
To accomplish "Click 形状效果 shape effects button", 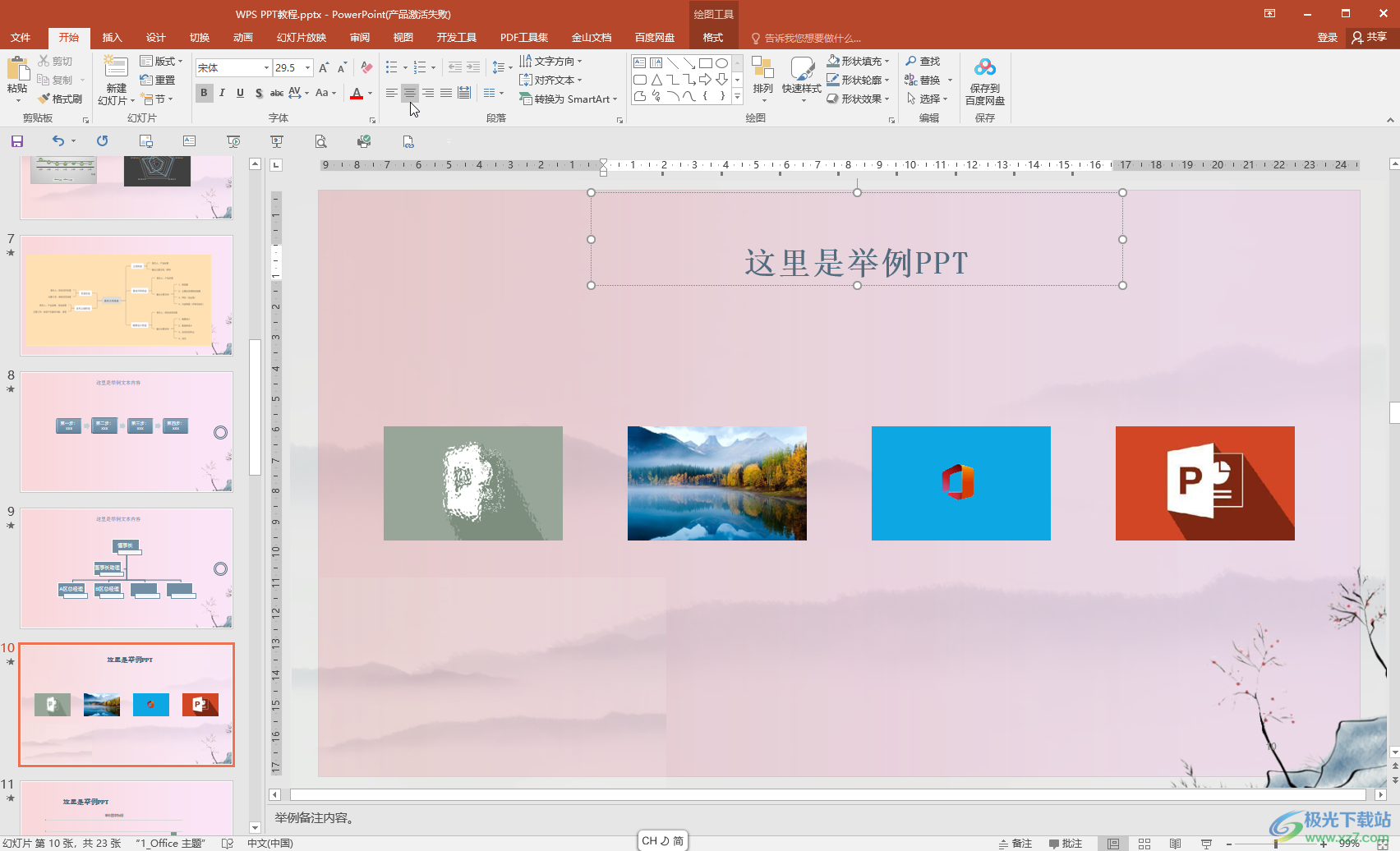I will (x=858, y=99).
